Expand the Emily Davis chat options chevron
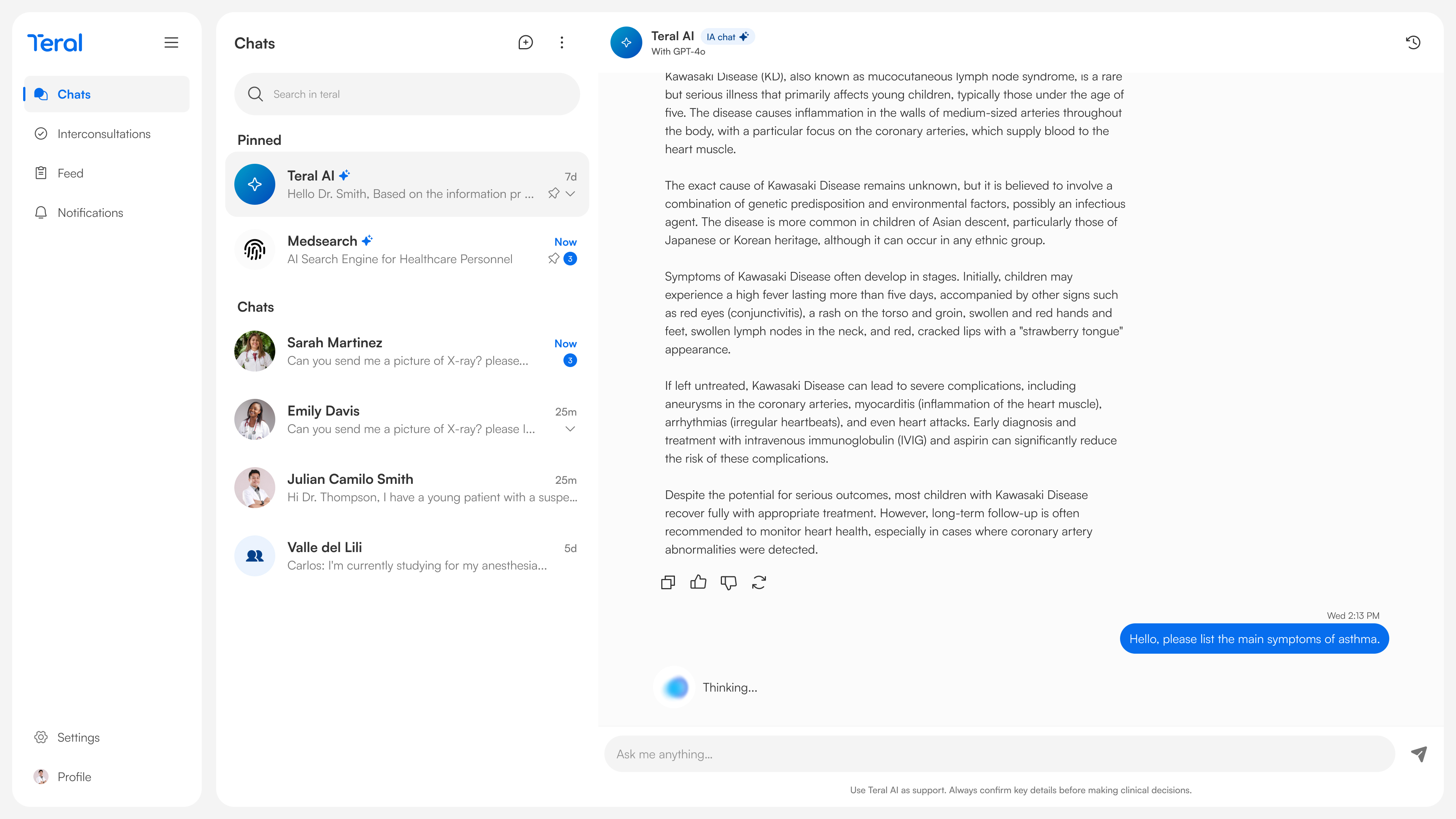1456x819 pixels. (570, 428)
